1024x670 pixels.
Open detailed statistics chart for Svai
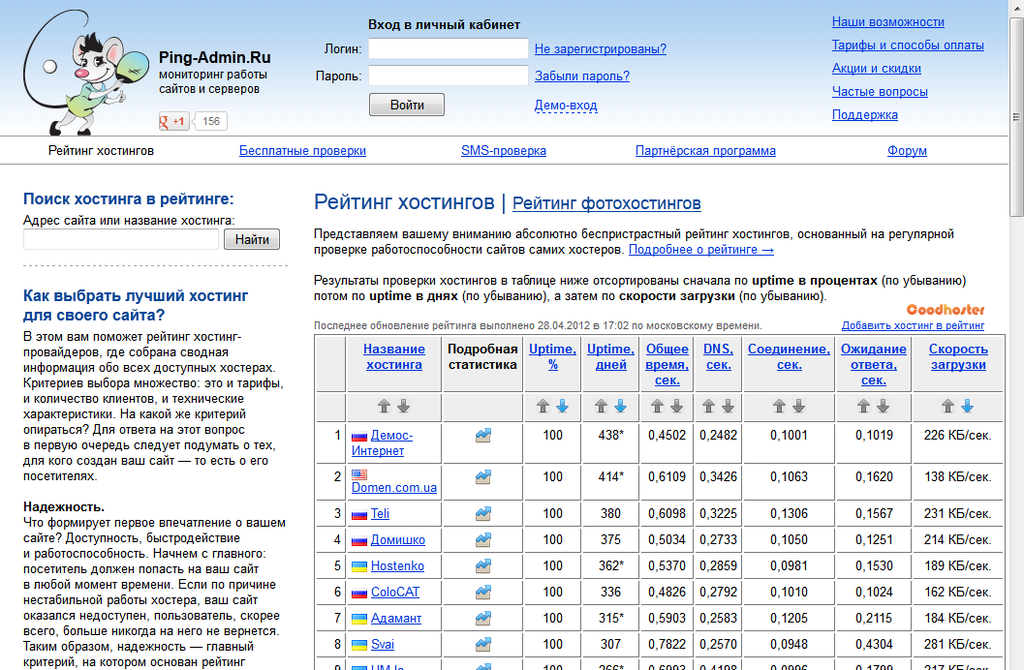(483, 645)
